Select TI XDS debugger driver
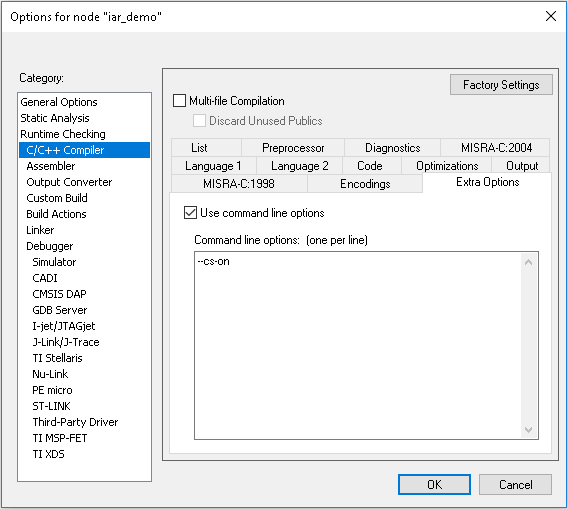The image size is (568, 509). pyautogui.click(x=84, y=454)
